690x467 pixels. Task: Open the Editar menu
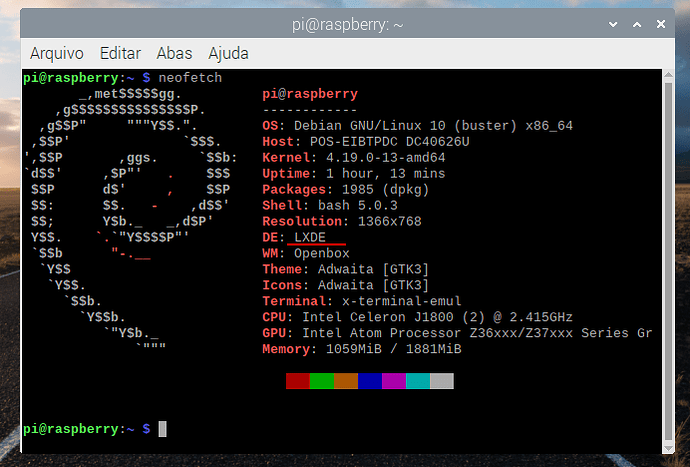tap(120, 53)
